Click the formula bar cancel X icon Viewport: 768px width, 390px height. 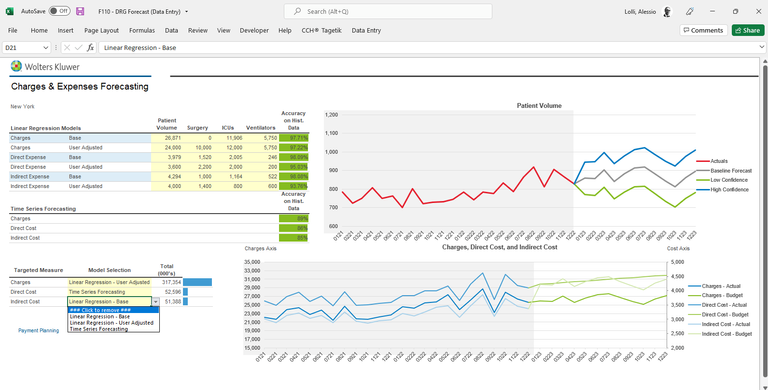pyautogui.click(x=67, y=48)
